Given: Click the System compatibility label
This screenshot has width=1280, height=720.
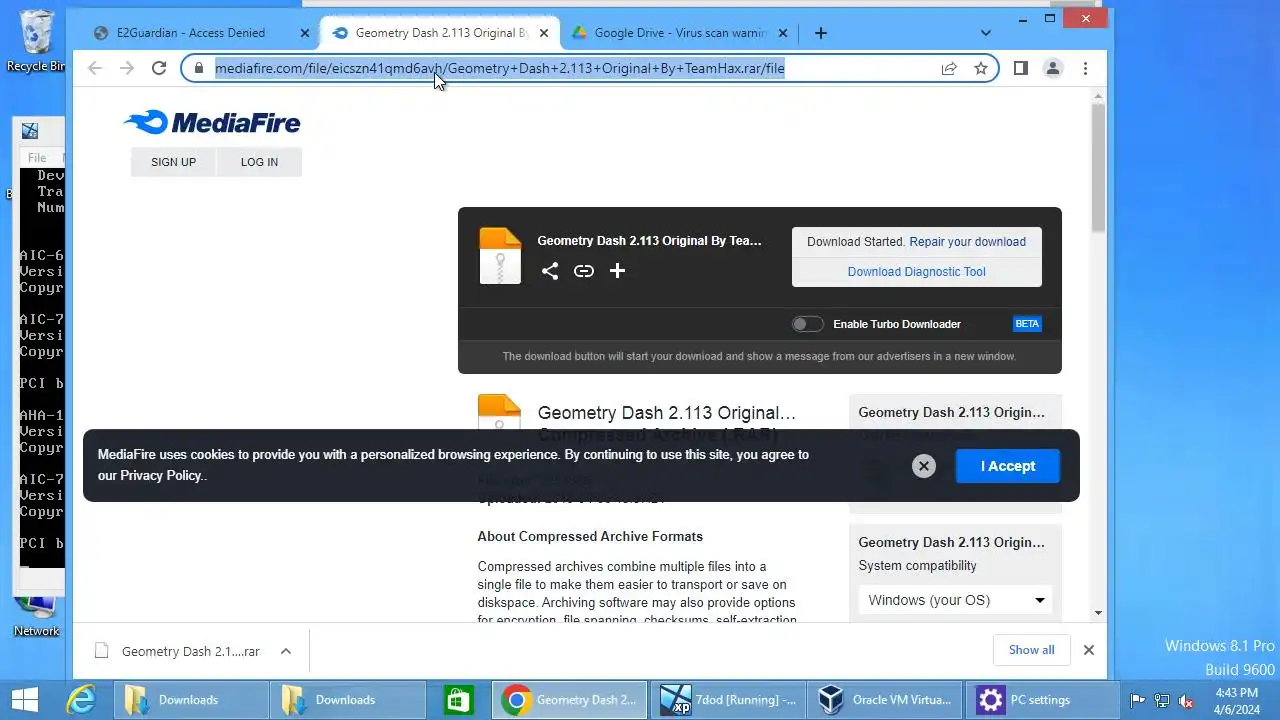Looking at the screenshot, I should click(x=917, y=566).
